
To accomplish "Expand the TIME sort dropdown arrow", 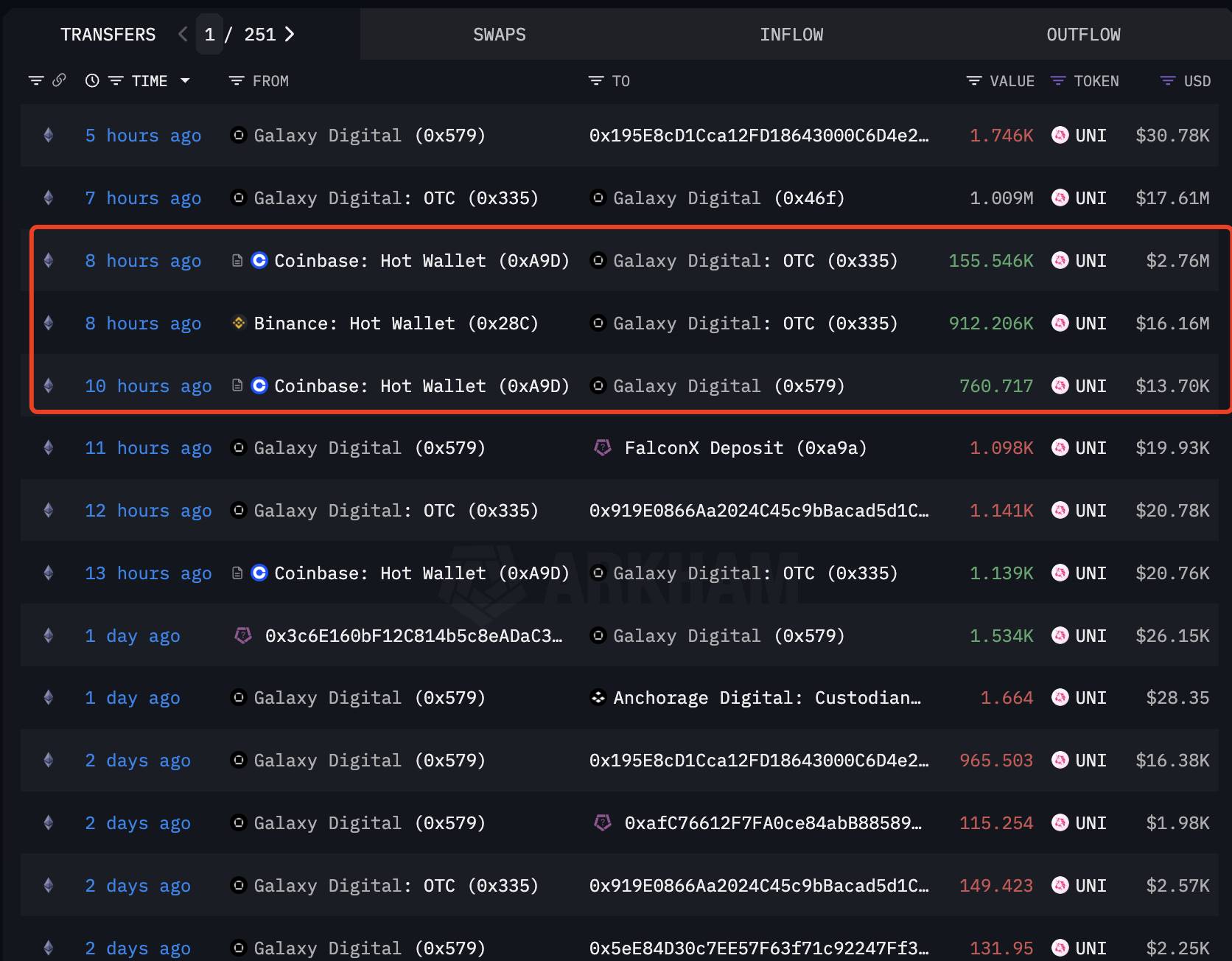I will click(185, 80).
